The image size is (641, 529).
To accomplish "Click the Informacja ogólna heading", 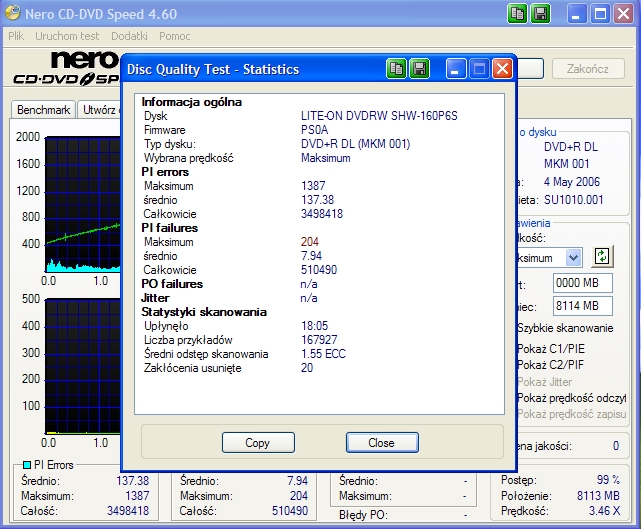I will point(191,102).
